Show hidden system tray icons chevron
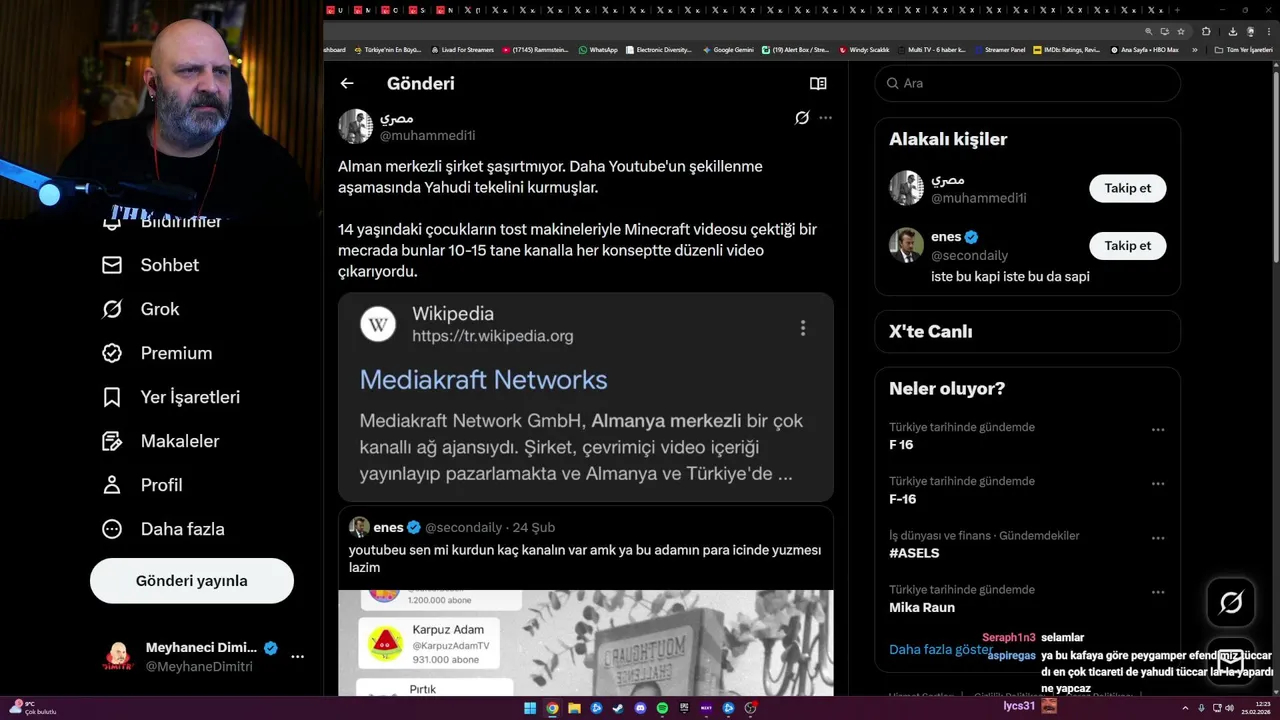Screen dimensions: 1280x720 click(x=1184, y=708)
